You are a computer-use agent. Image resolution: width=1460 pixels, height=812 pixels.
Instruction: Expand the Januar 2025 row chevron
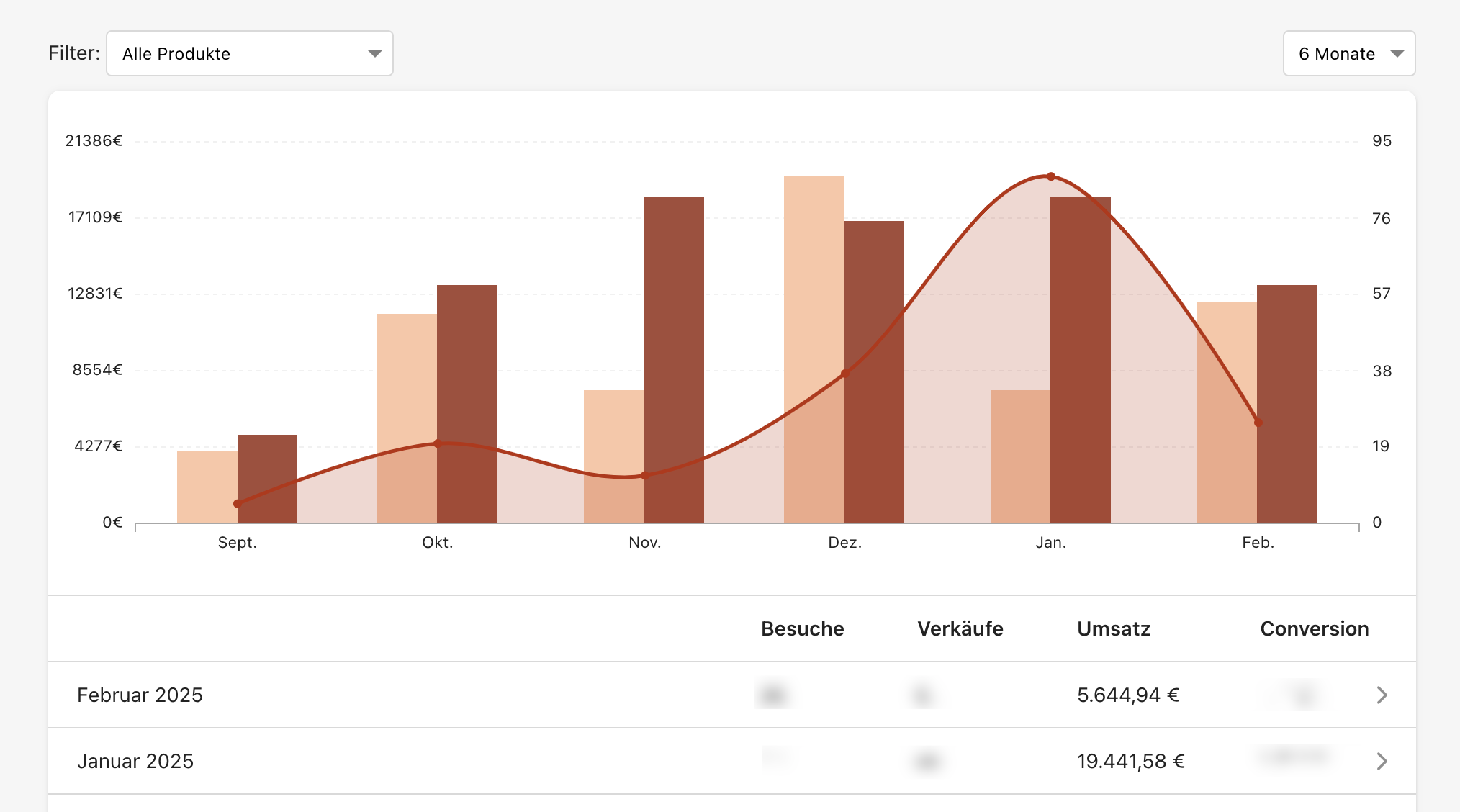point(1382,761)
